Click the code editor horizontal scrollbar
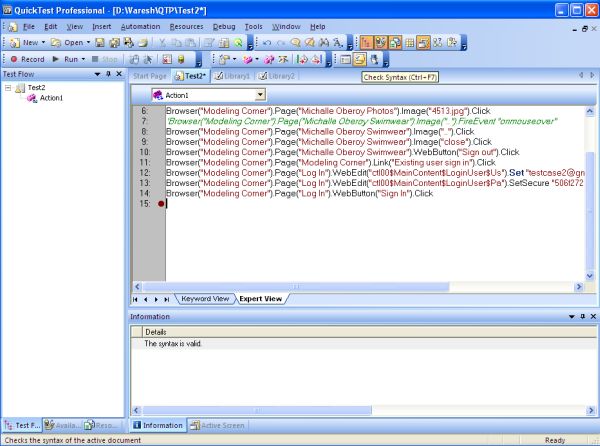The width and height of the screenshot is (600, 446). tap(296, 286)
